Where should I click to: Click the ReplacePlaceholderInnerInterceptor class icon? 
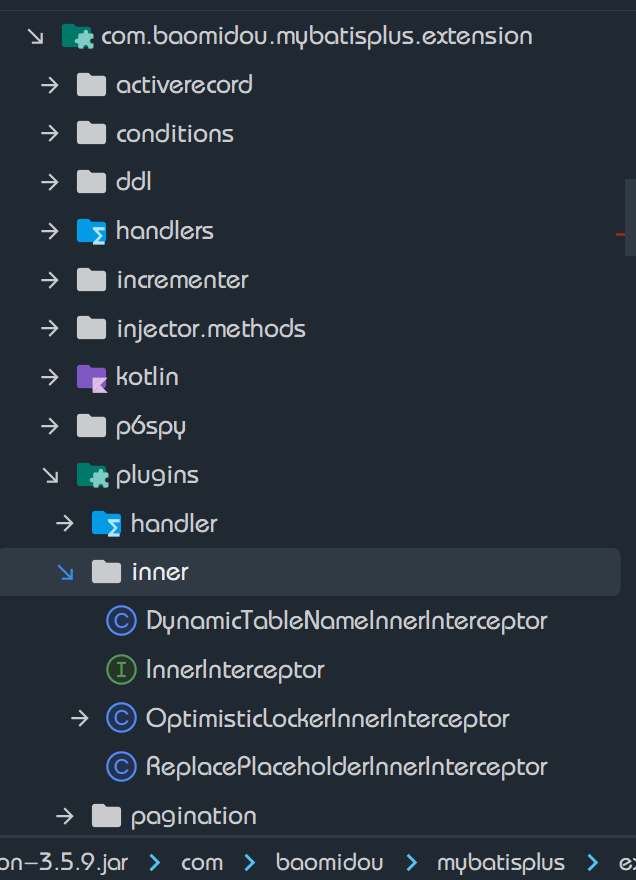121,767
